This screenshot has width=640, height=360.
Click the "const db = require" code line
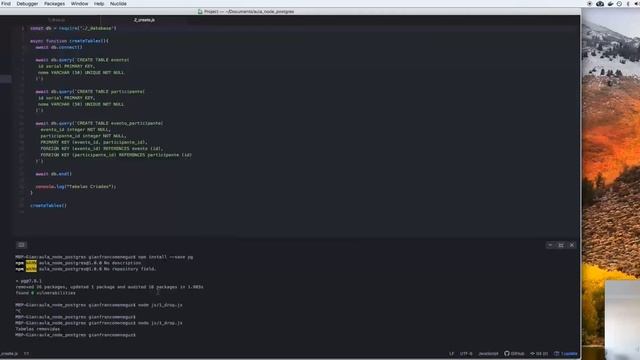tap(73, 29)
